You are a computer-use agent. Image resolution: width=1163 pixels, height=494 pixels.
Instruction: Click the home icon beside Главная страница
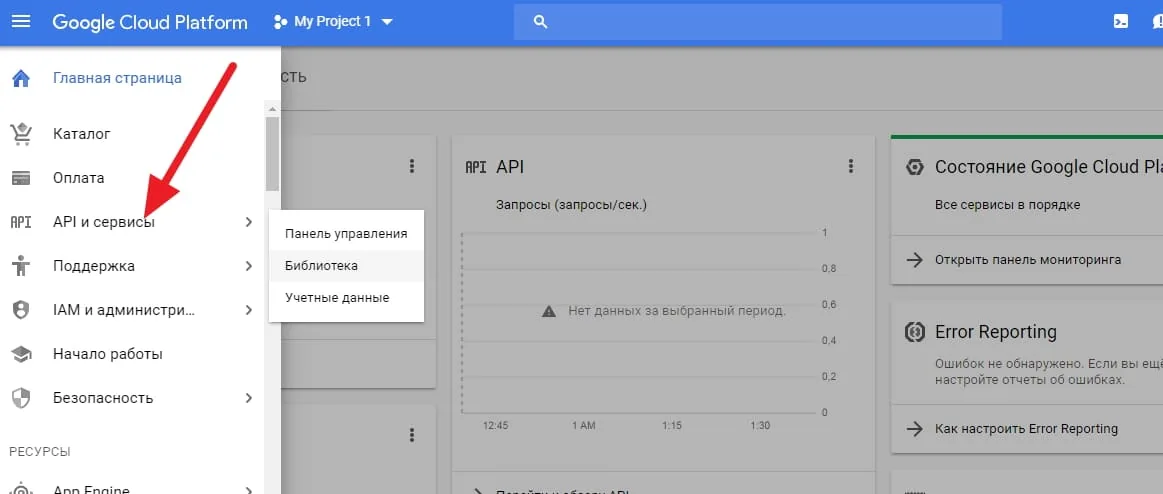tap(21, 78)
